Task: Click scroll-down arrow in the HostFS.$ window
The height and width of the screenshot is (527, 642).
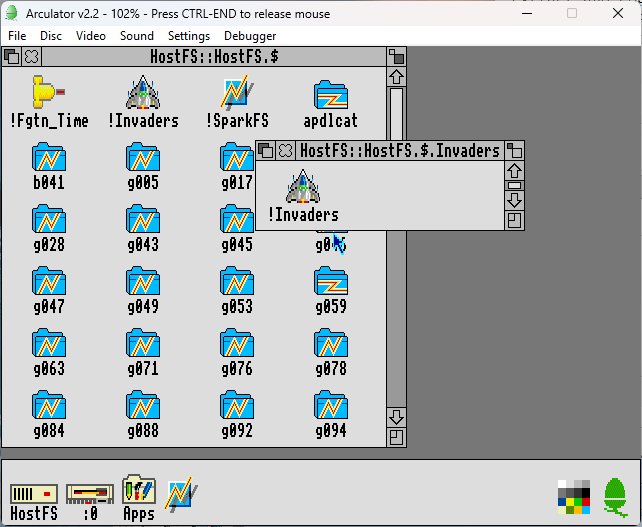Action: (396, 417)
